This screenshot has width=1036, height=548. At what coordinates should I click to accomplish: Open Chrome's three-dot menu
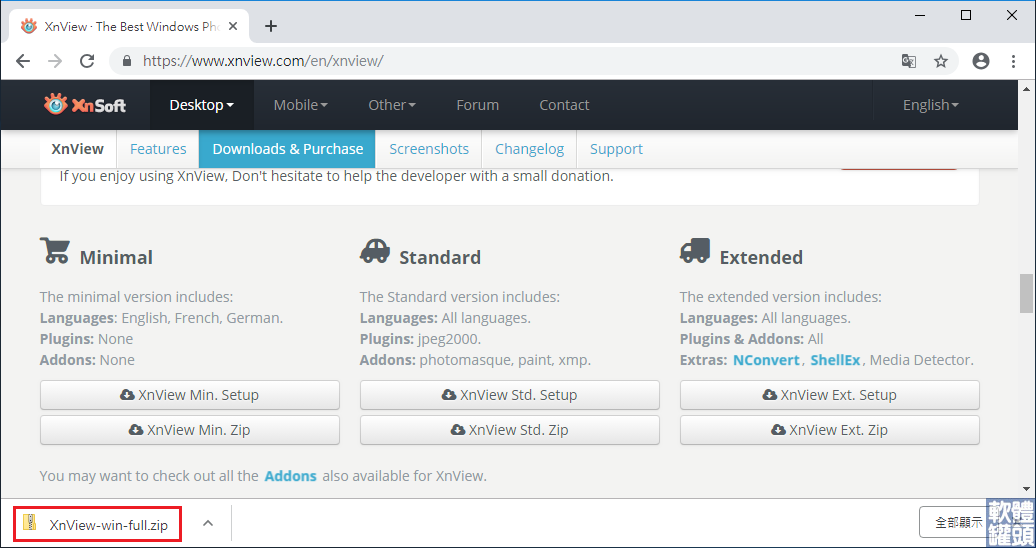(1014, 61)
